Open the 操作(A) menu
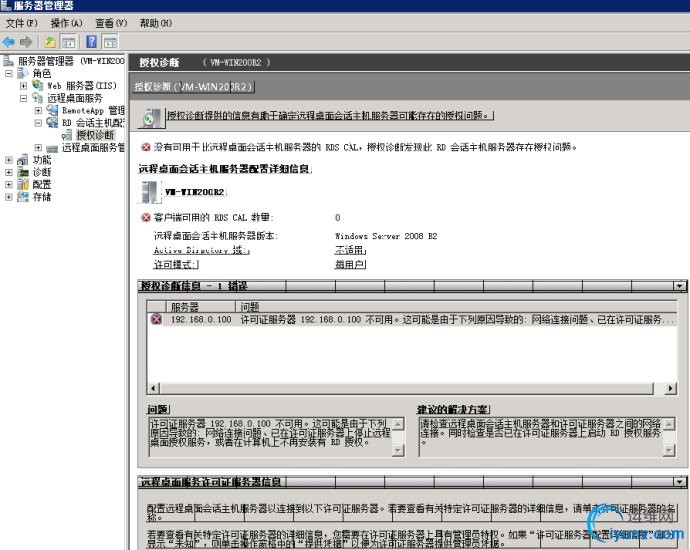The height and width of the screenshot is (550, 690). (66, 23)
